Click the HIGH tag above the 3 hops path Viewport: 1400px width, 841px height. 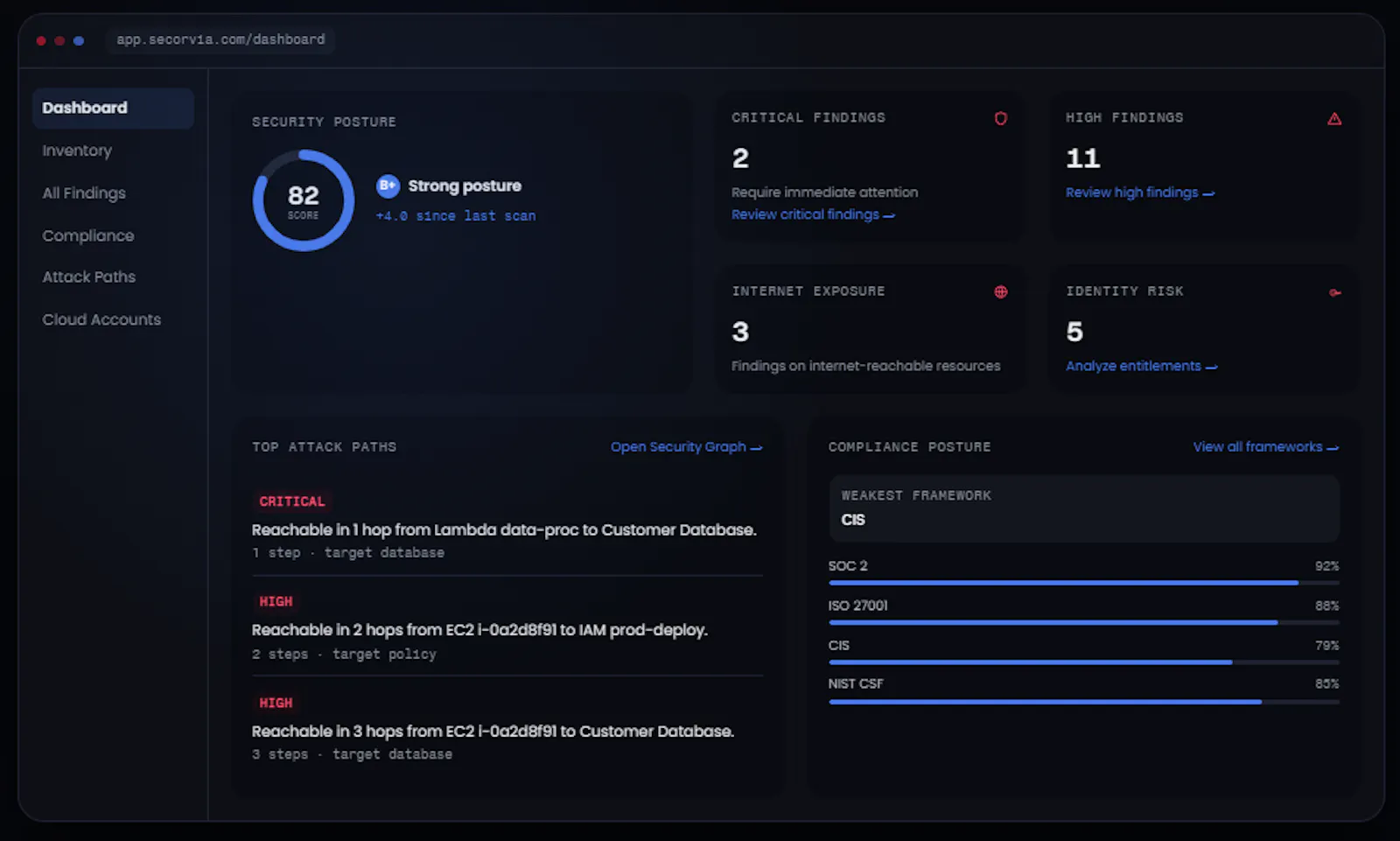click(276, 704)
